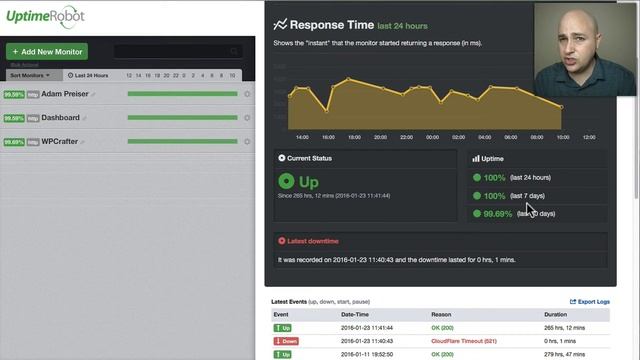The height and width of the screenshot is (360, 640).
Task: Open Bulk Actions link
Action: point(24,65)
